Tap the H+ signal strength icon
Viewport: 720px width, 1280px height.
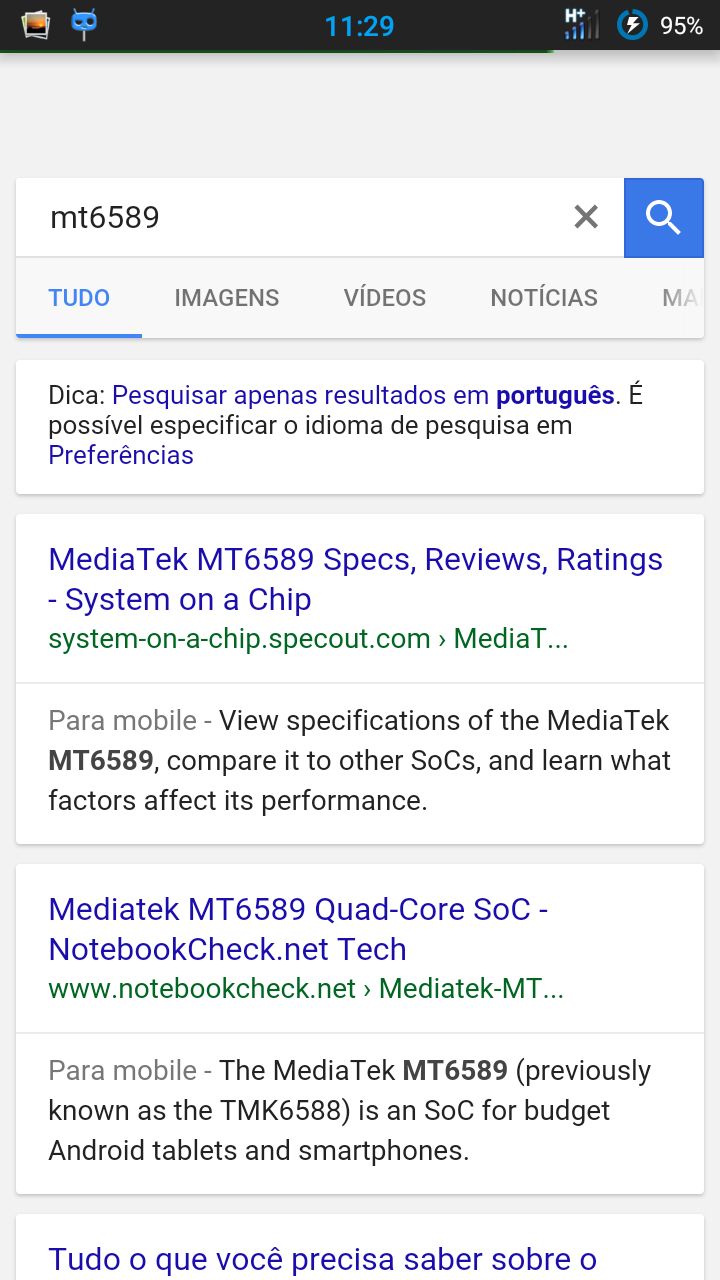[x=580, y=24]
